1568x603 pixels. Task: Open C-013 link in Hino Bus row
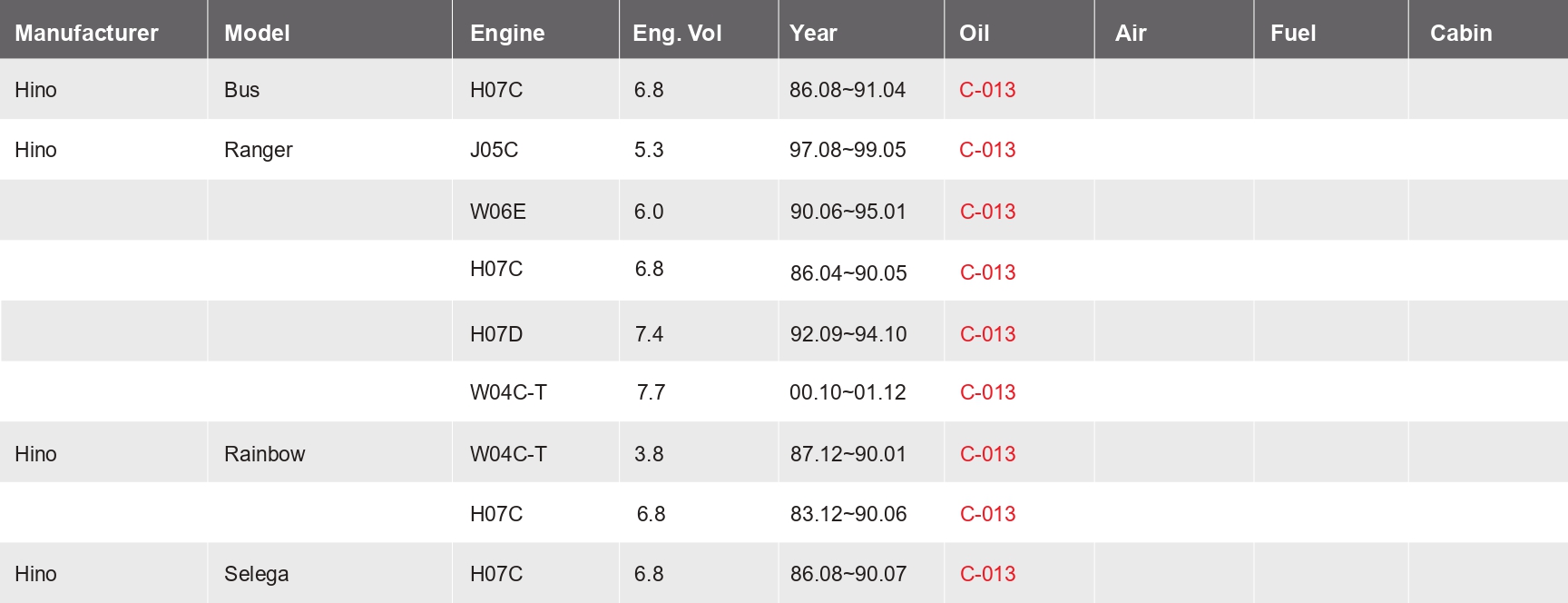tap(987, 90)
